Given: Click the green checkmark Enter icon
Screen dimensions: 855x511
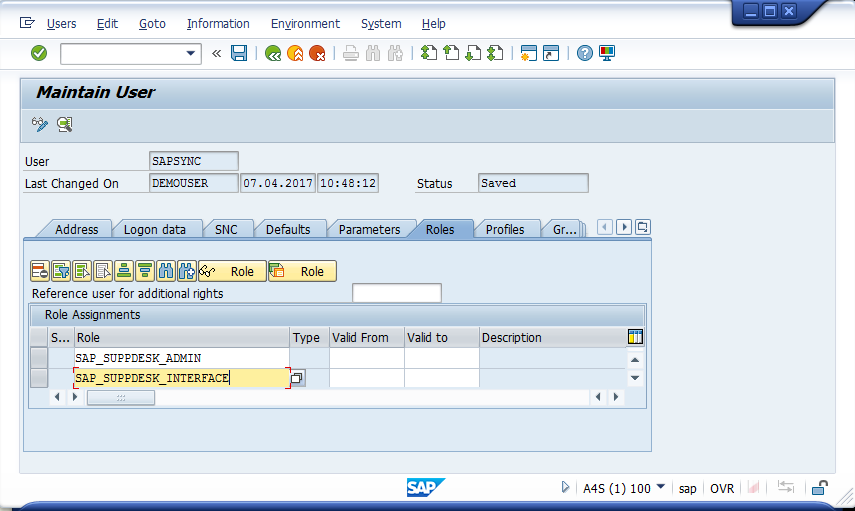Looking at the screenshot, I should pos(39,53).
